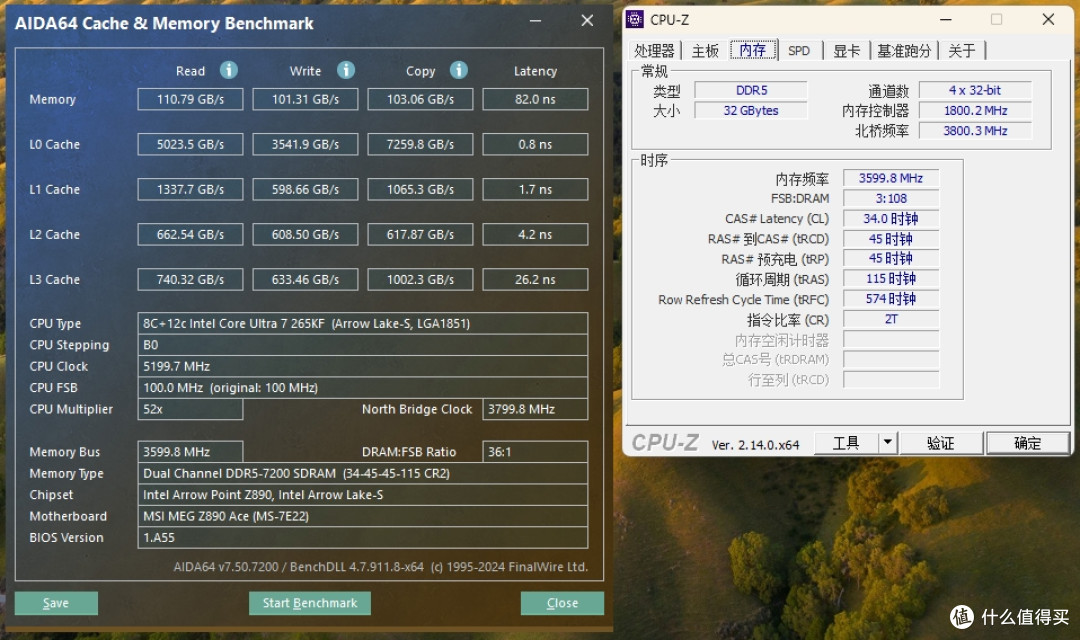Click the L1 Cache Latency value 1.7 ns
This screenshot has height=640, width=1080.
pyautogui.click(x=535, y=189)
